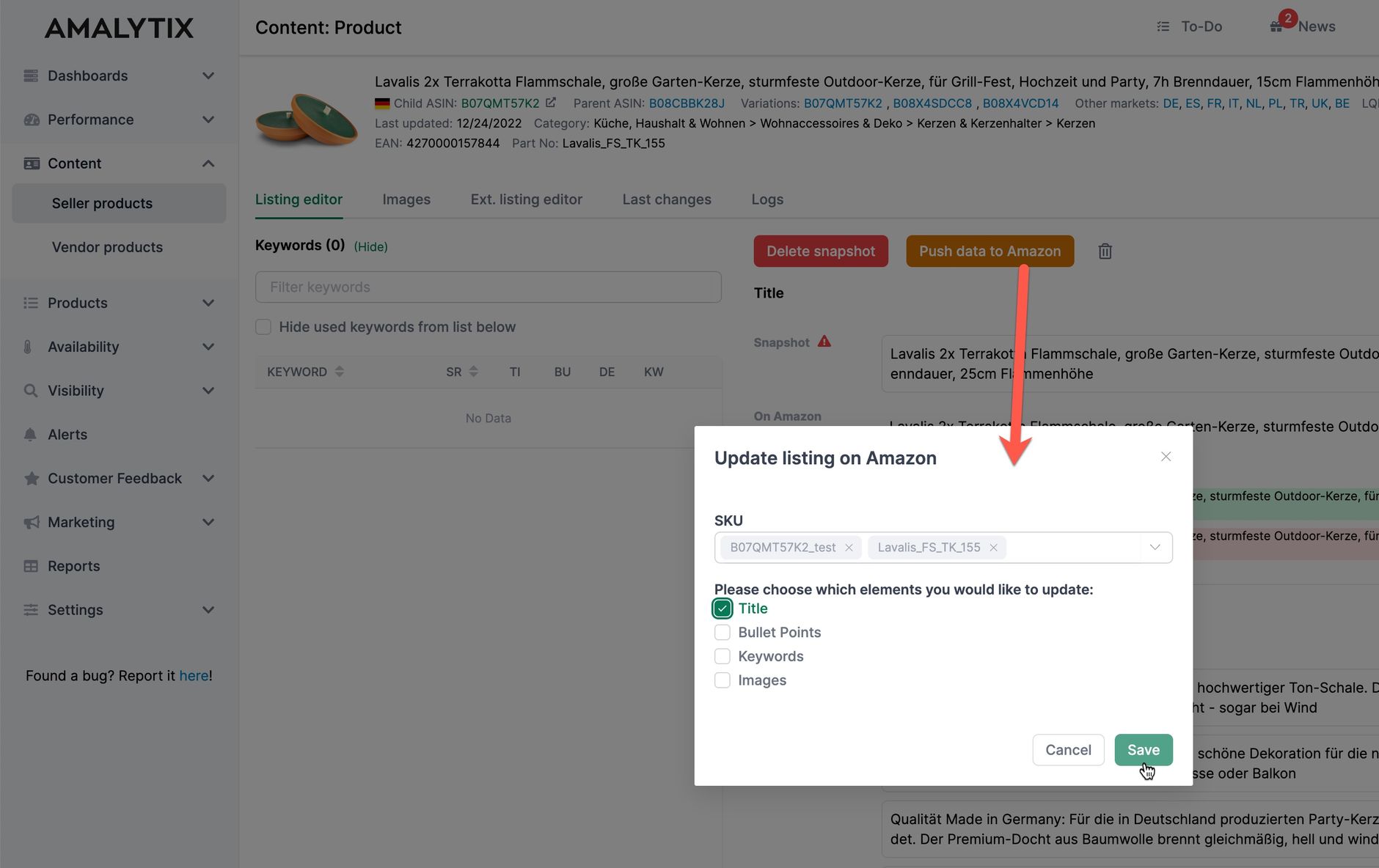Viewport: 1379px width, 868px height.
Task: Sort by KEYWORD column arrows
Action: pyautogui.click(x=339, y=372)
